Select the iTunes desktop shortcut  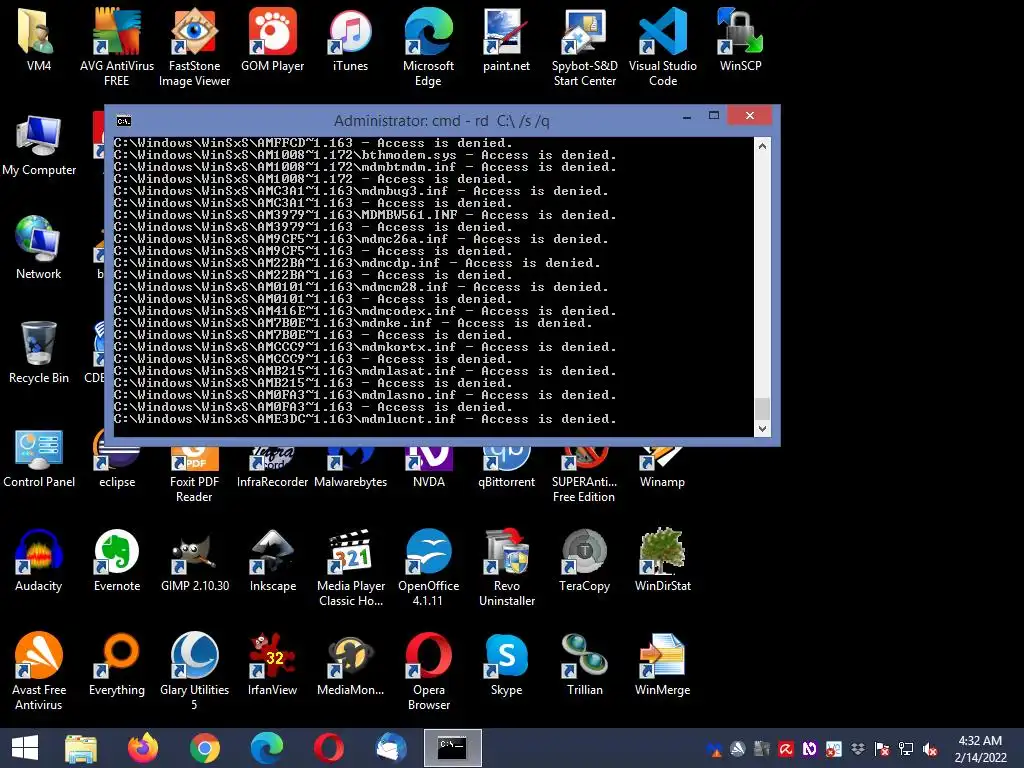(350, 38)
